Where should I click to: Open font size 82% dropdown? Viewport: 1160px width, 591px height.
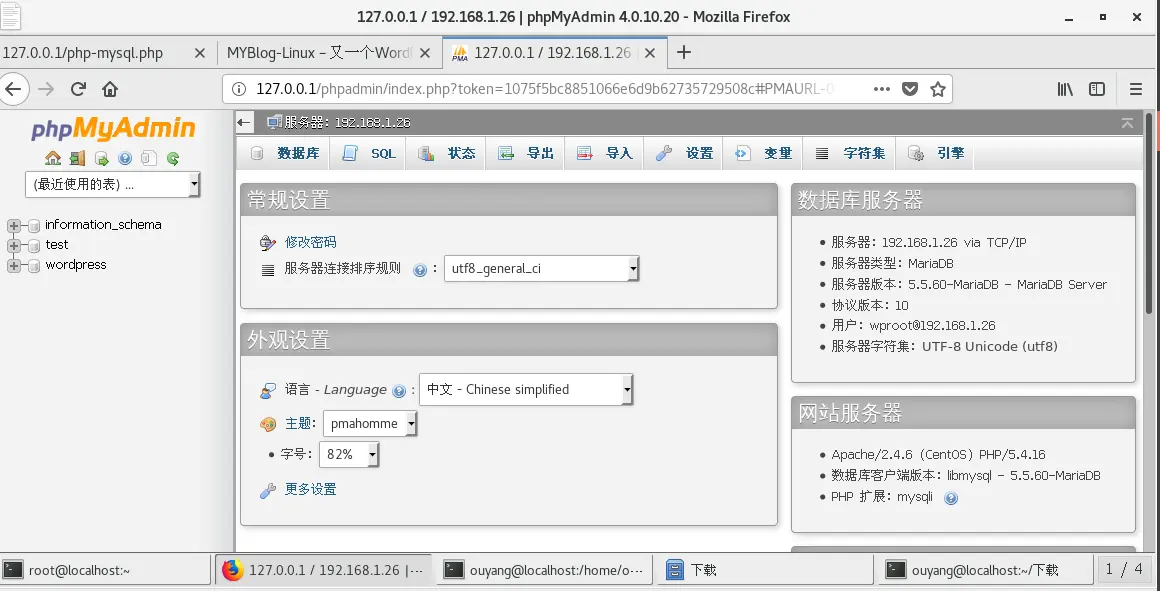point(349,454)
